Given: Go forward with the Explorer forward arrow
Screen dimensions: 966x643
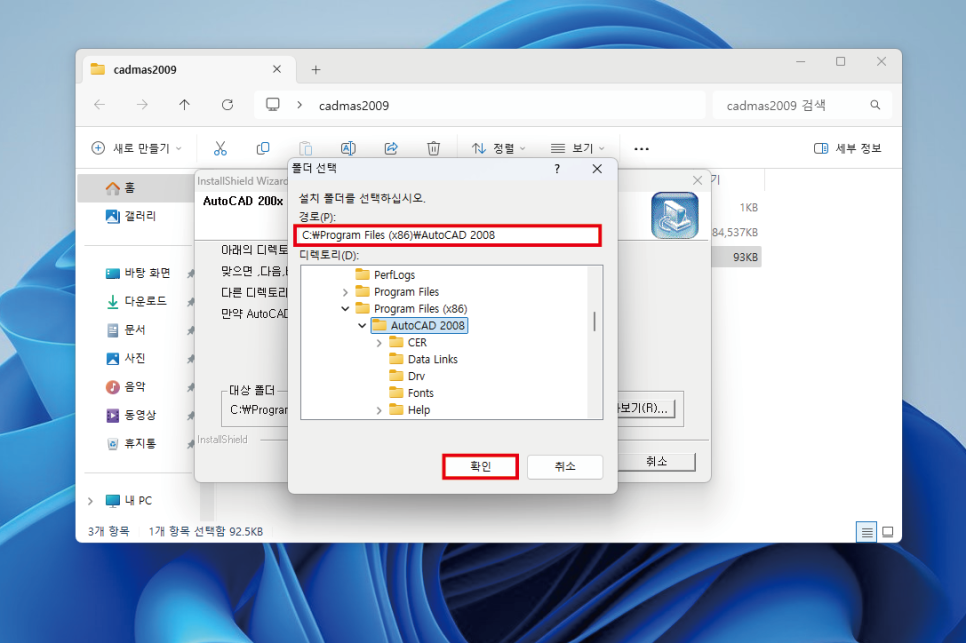Looking at the screenshot, I should (x=142, y=105).
